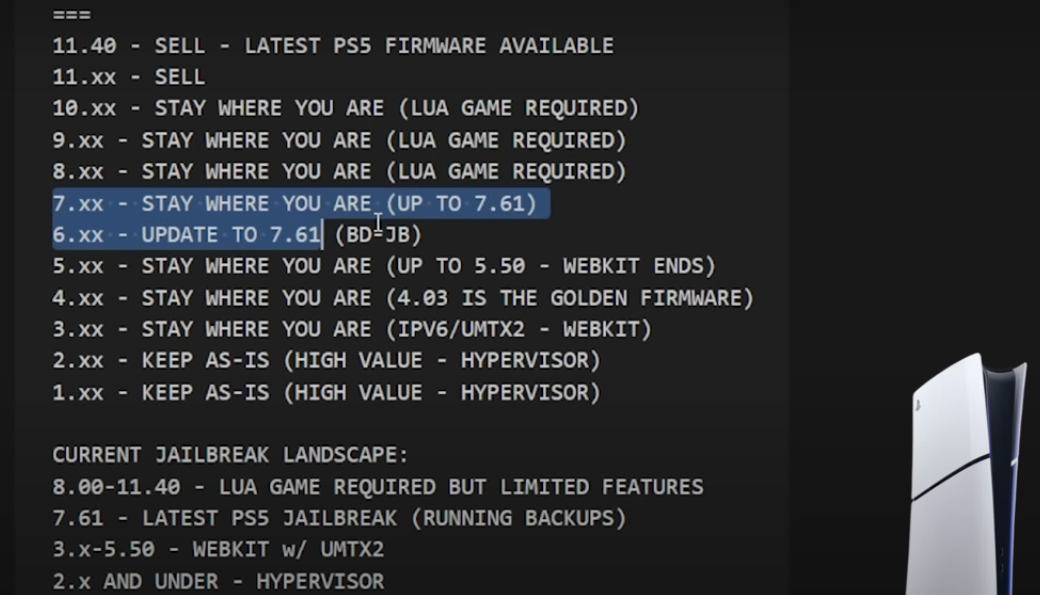
Task: Click the '4.xx' GOLDEN FIRMWARE line
Action: coord(403,298)
